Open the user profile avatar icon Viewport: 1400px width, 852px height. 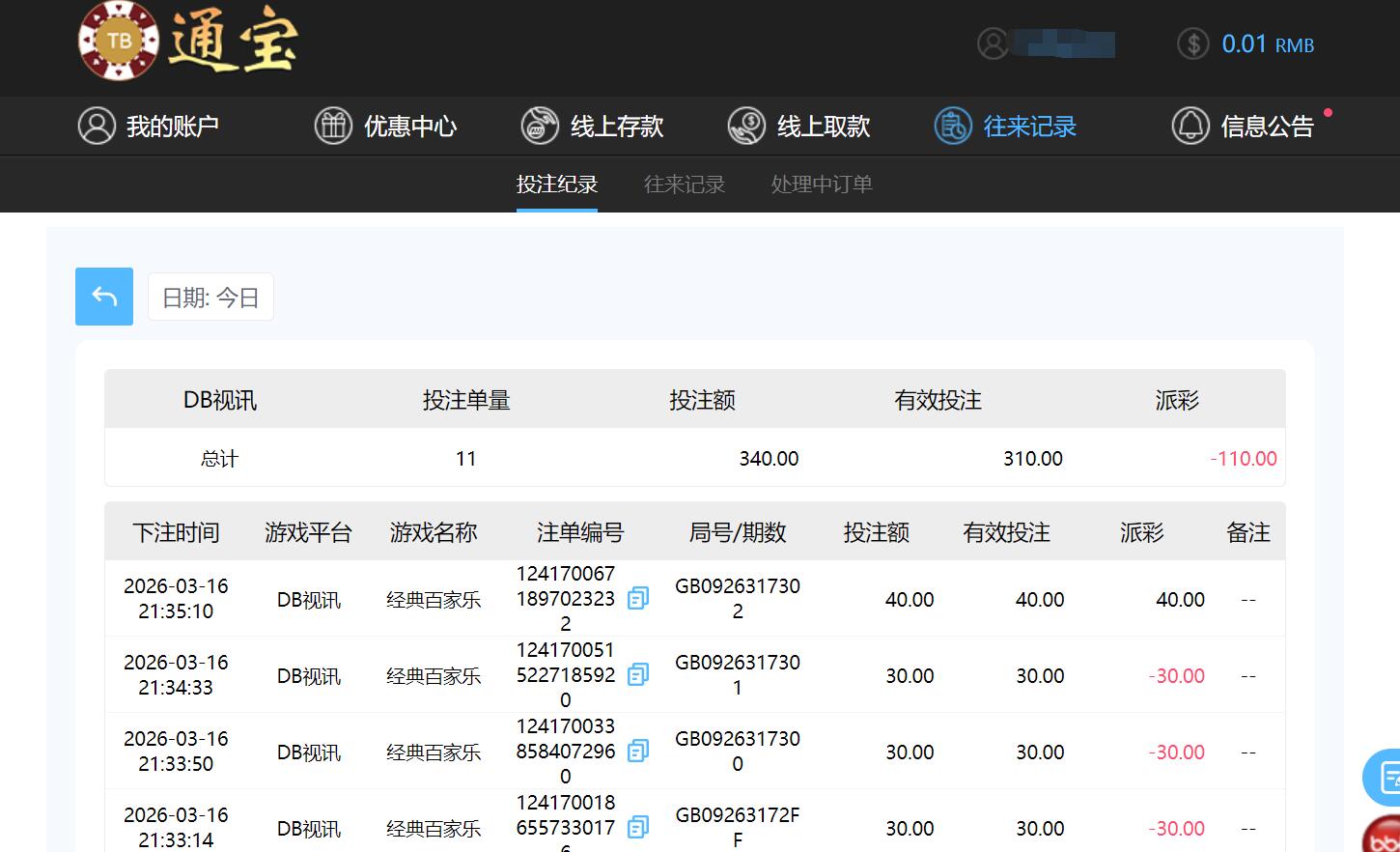tap(994, 43)
